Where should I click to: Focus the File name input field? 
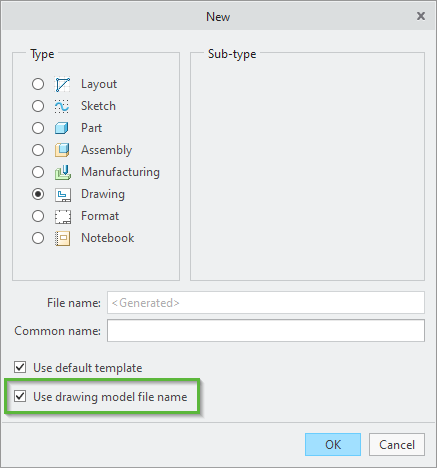266,303
